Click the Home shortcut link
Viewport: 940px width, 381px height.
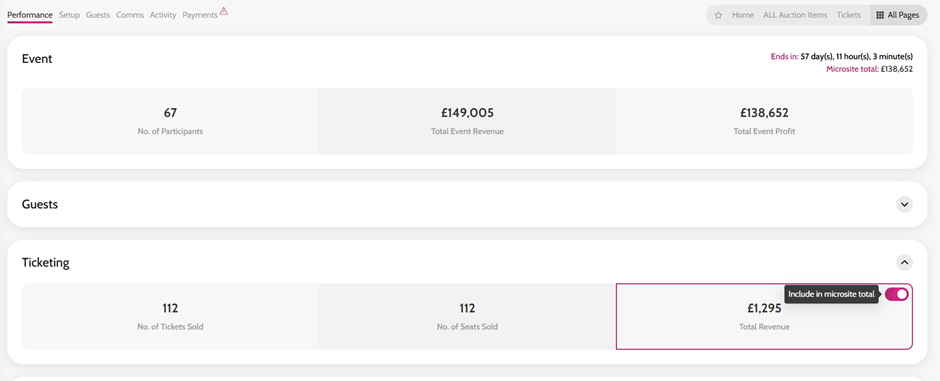(x=743, y=15)
